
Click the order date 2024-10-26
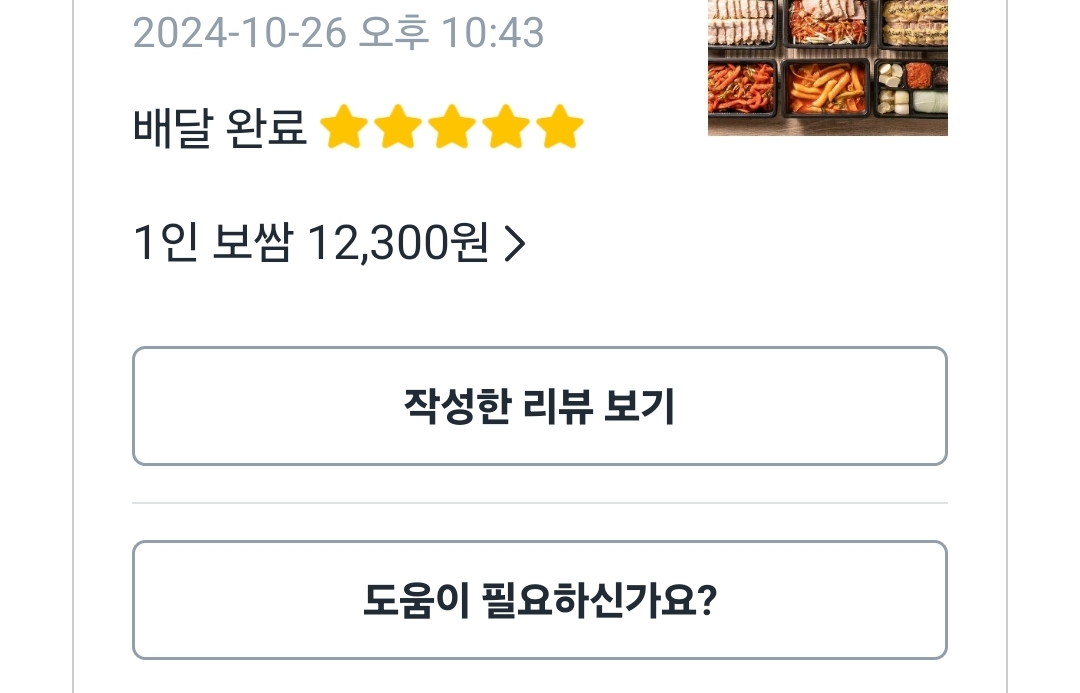[x=240, y=33]
